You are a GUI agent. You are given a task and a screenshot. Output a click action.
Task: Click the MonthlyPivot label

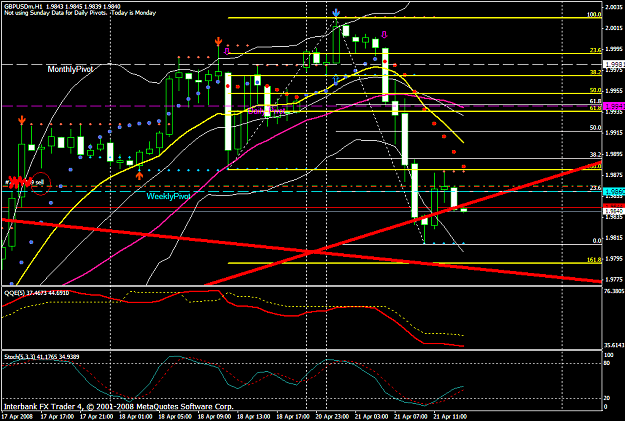[x=70, y=69]
